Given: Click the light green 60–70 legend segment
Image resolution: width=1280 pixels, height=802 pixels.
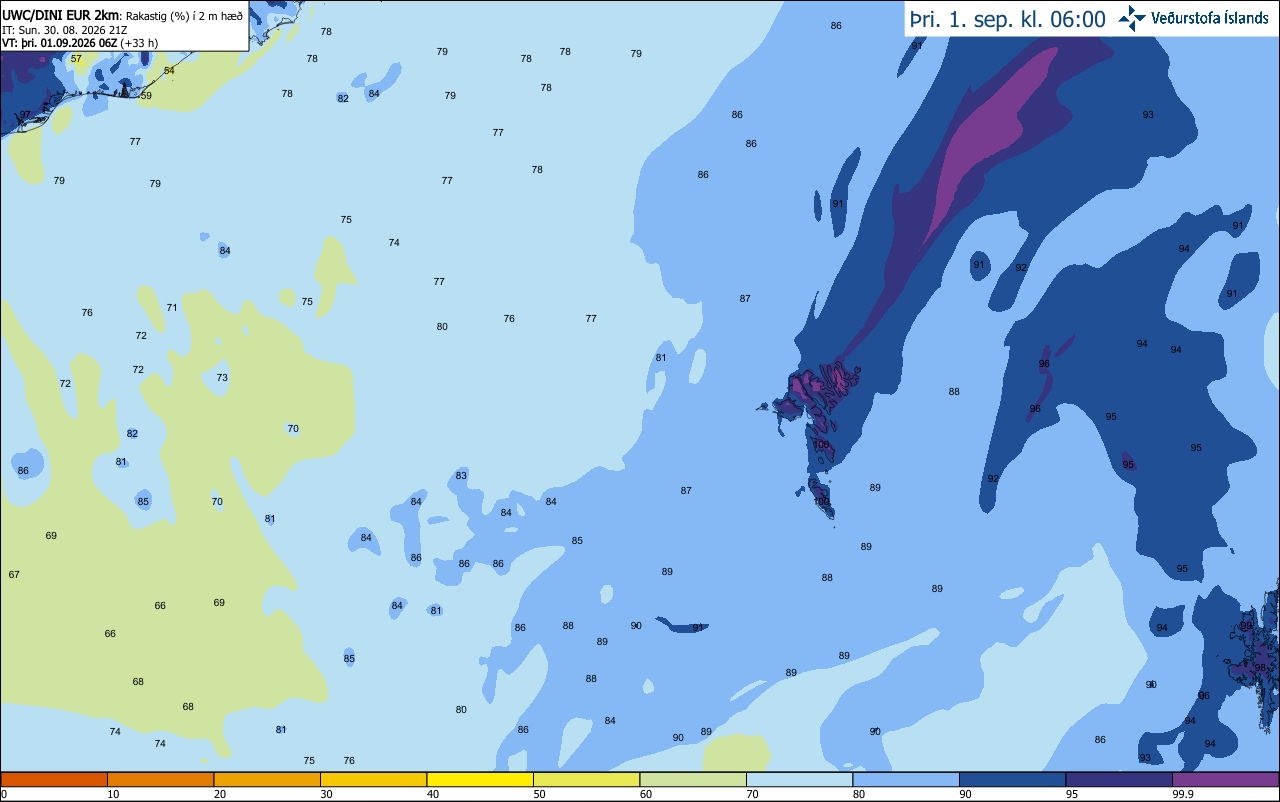Looking at the screenshot, I should (693, 779).
